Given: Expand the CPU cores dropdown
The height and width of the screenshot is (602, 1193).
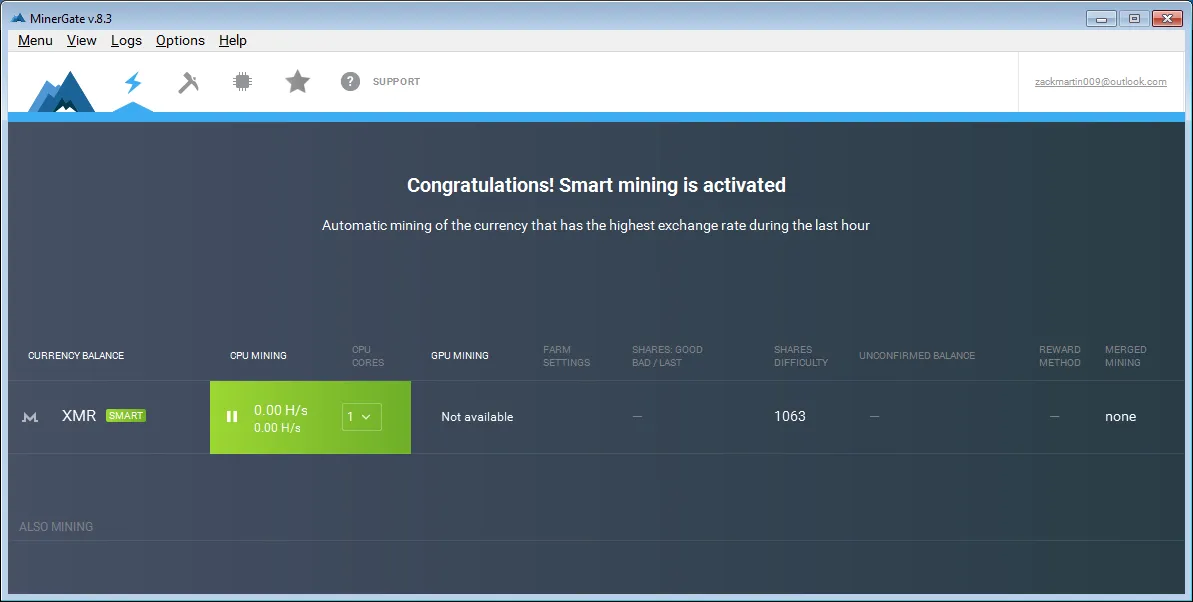Looking at the screenshot, I should click(x=361, y=416).
